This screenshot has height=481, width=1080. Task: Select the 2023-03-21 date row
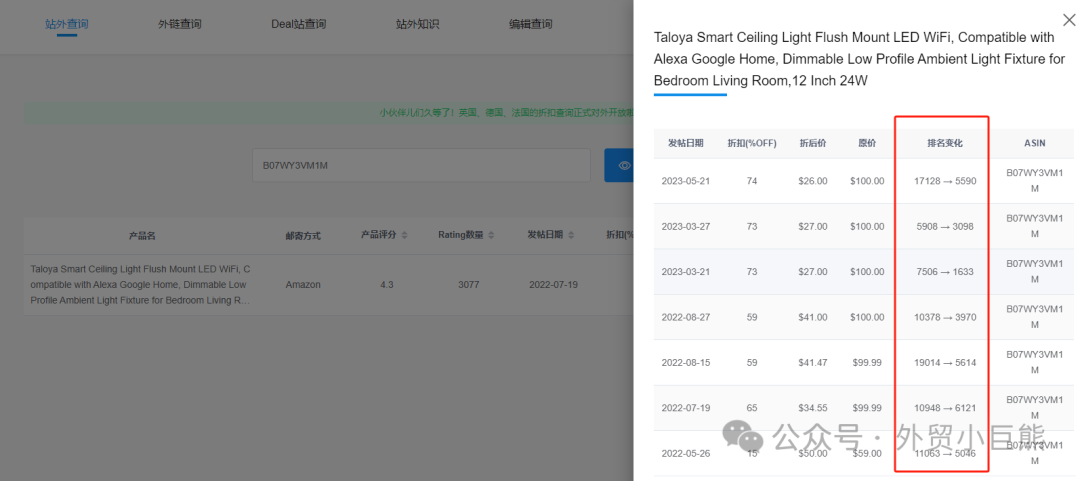coord(685,272)
